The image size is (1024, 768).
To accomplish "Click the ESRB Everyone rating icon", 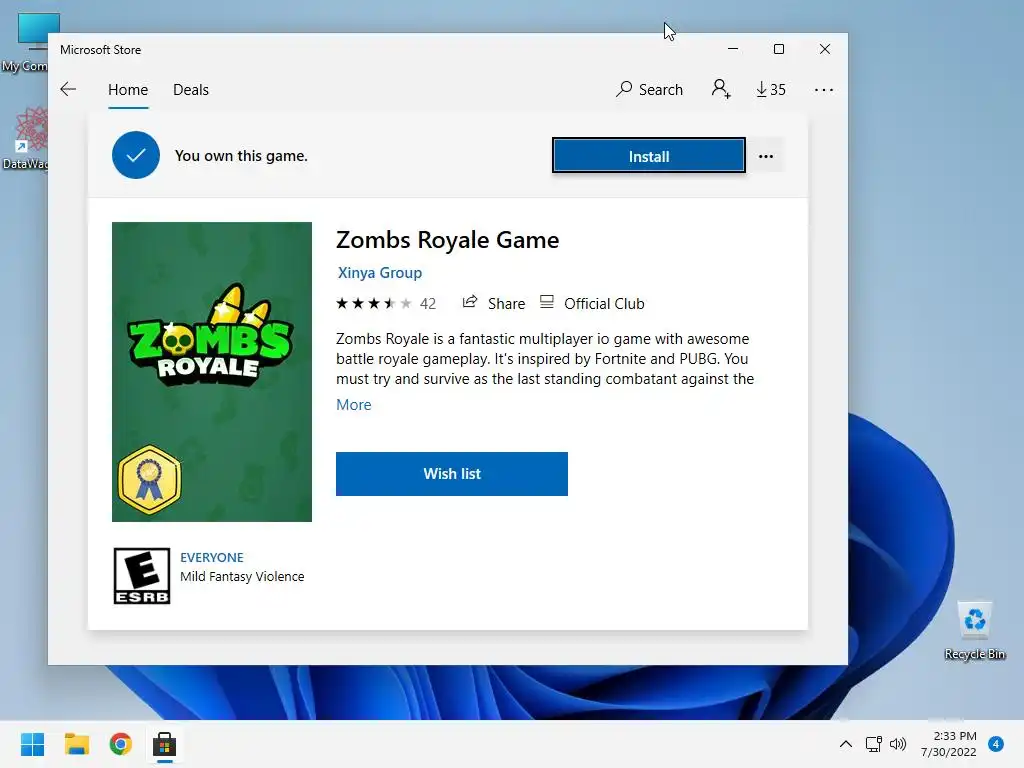I will [x=142, y=575].
